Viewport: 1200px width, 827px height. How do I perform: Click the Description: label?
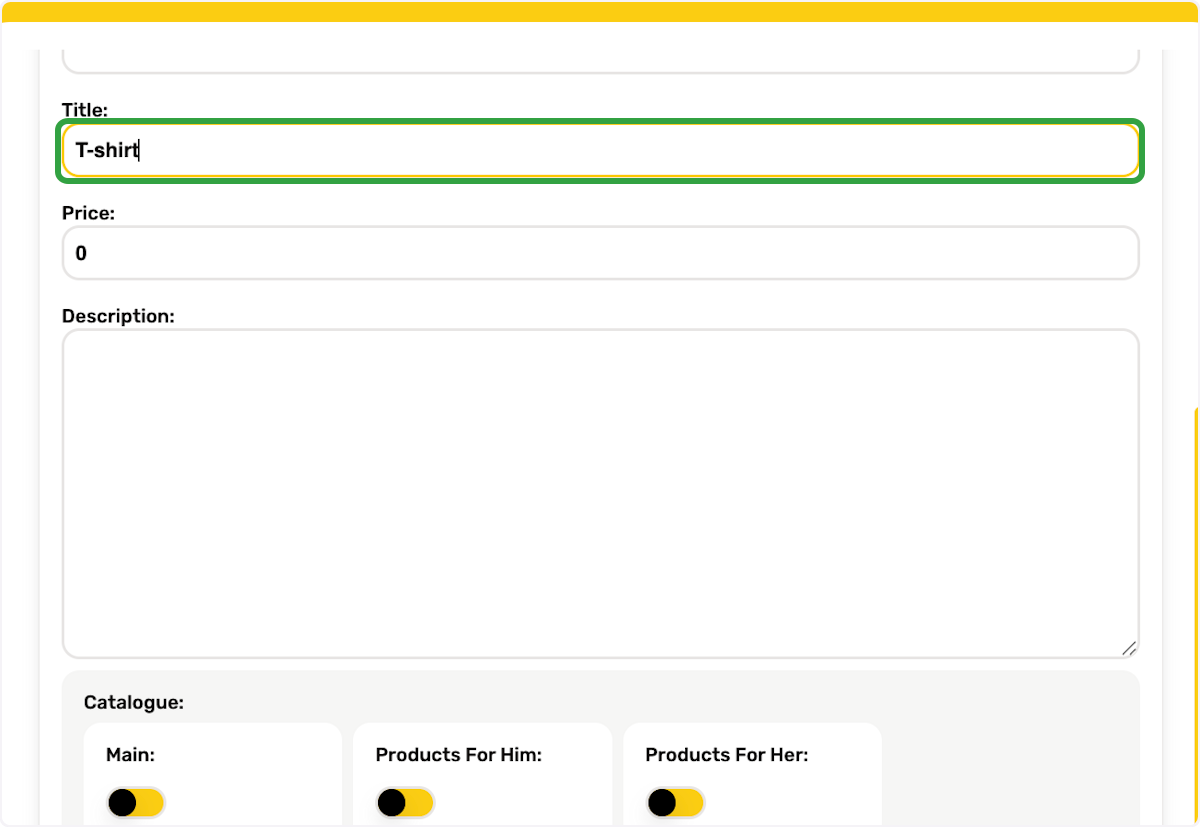pyautogui.click(x=118, y=316)
